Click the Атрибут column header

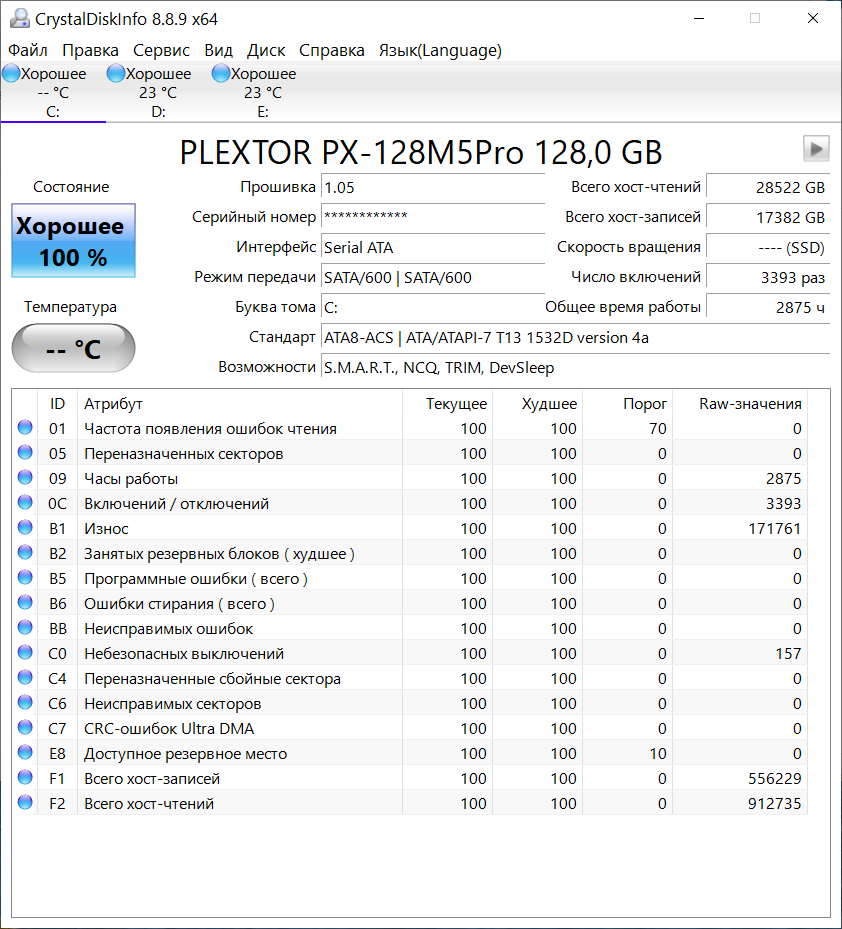tap(239, 403)
